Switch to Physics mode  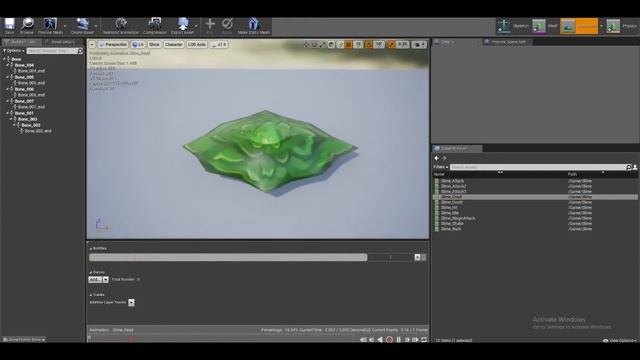[x=622, y=26]
